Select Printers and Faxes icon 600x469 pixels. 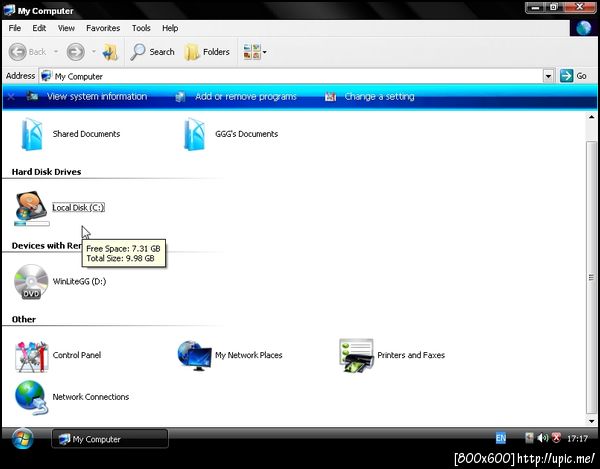point(356,355)
